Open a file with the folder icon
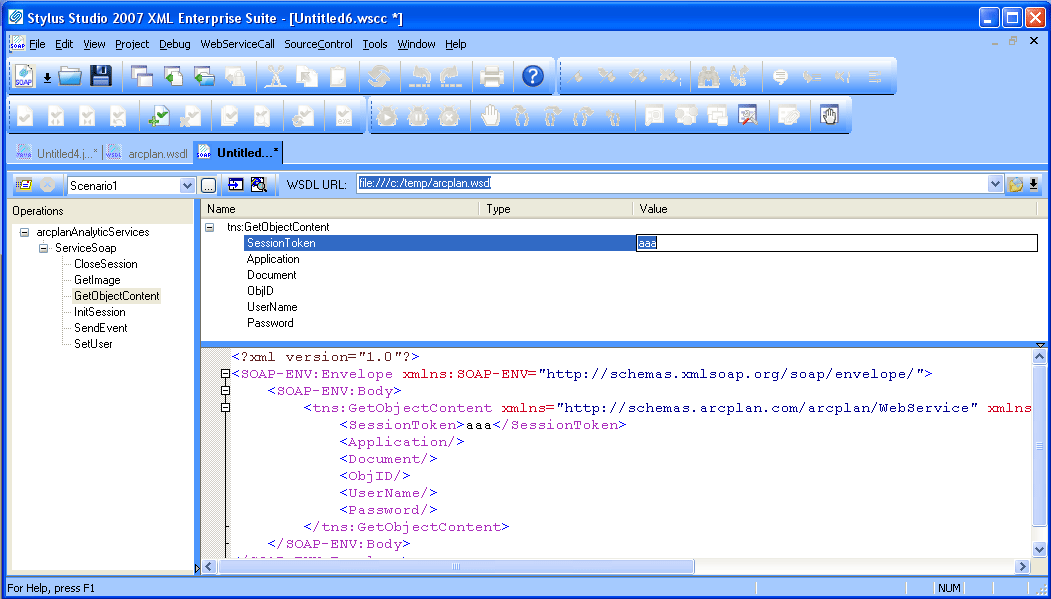The image size is (1051, 599). [x=69, y=76]
